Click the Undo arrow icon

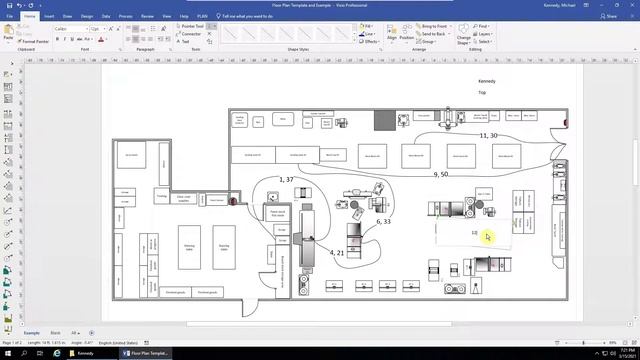click(19, 5)
